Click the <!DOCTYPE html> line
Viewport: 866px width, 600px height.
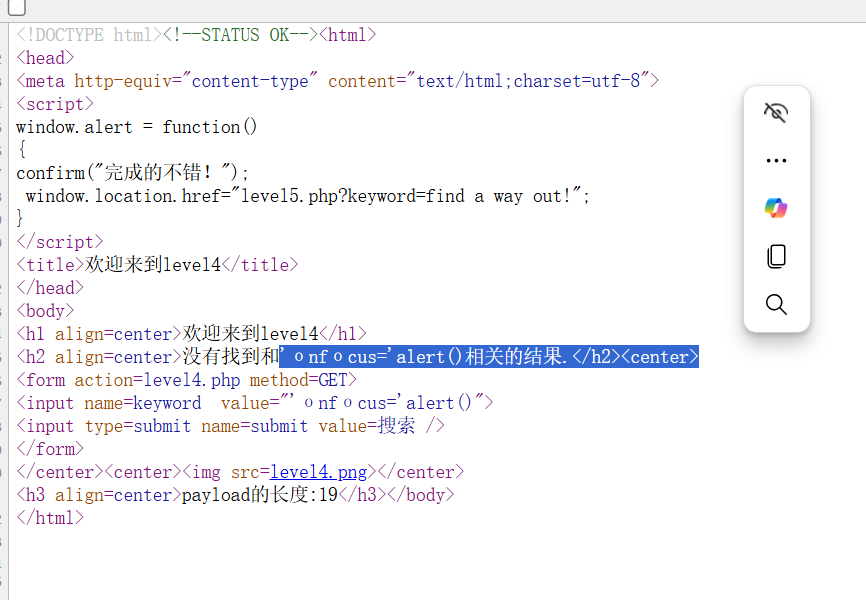pyautogui.click(x=89, y=35)
